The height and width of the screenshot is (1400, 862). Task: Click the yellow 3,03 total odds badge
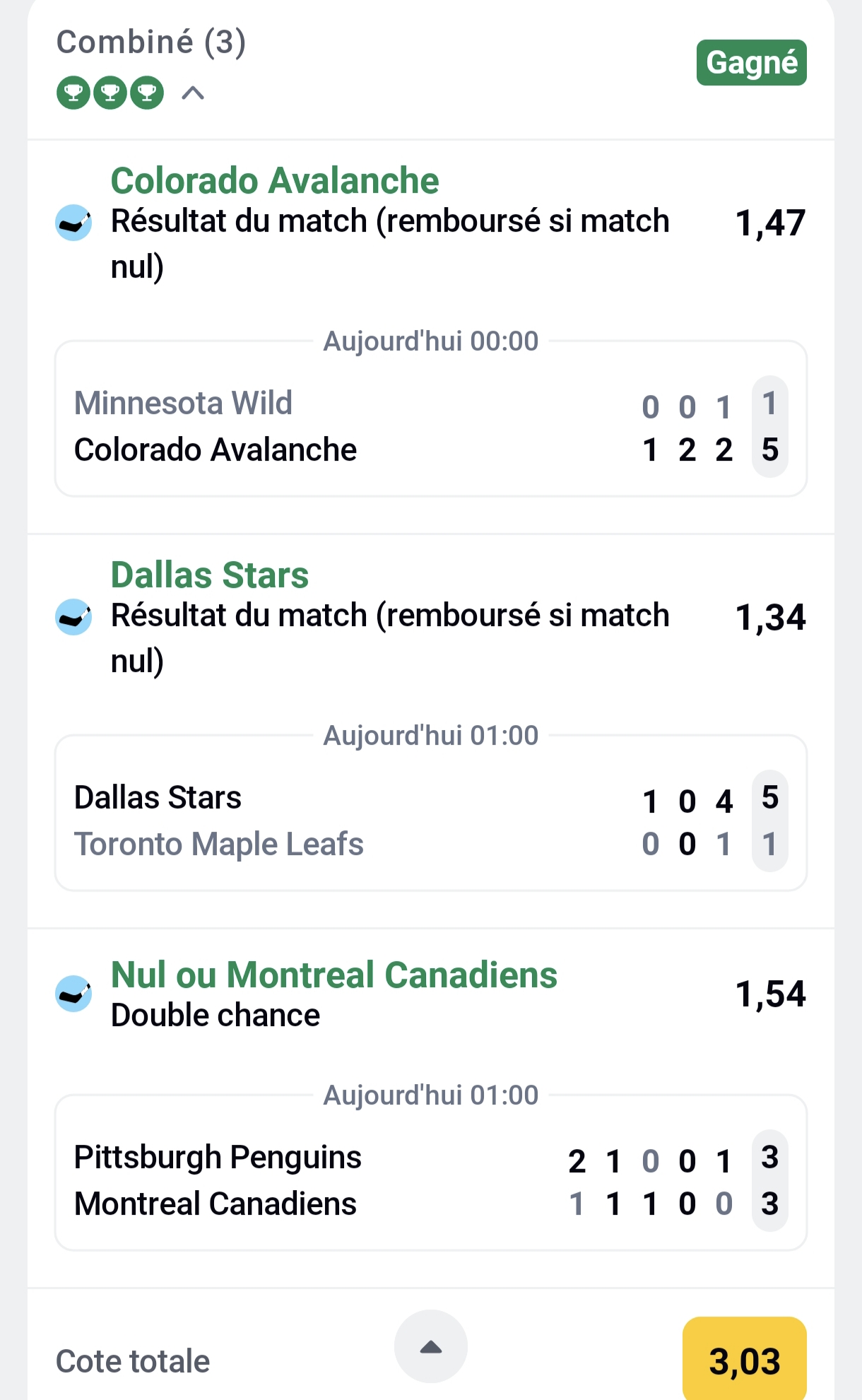coord(744,1360)
